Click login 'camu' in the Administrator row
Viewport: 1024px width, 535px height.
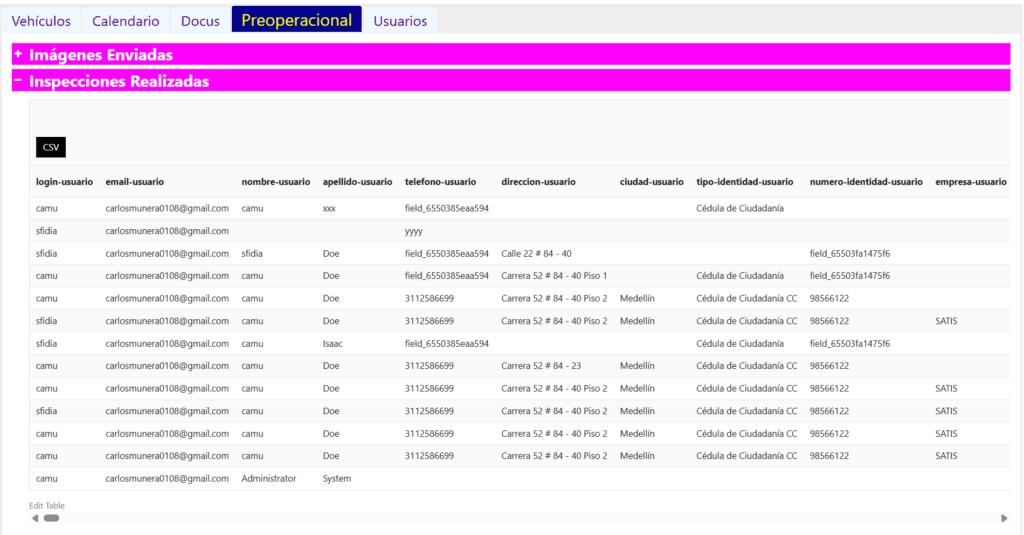(46, 478)
